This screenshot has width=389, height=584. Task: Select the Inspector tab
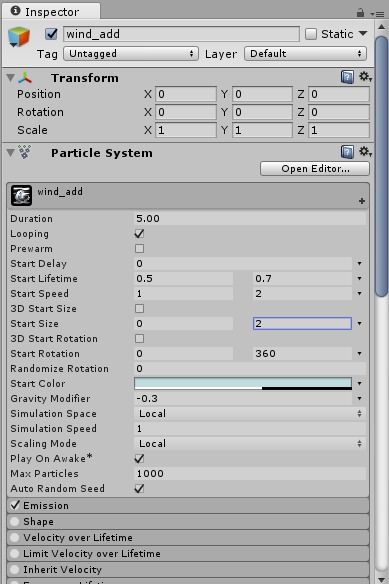[51, 12]
